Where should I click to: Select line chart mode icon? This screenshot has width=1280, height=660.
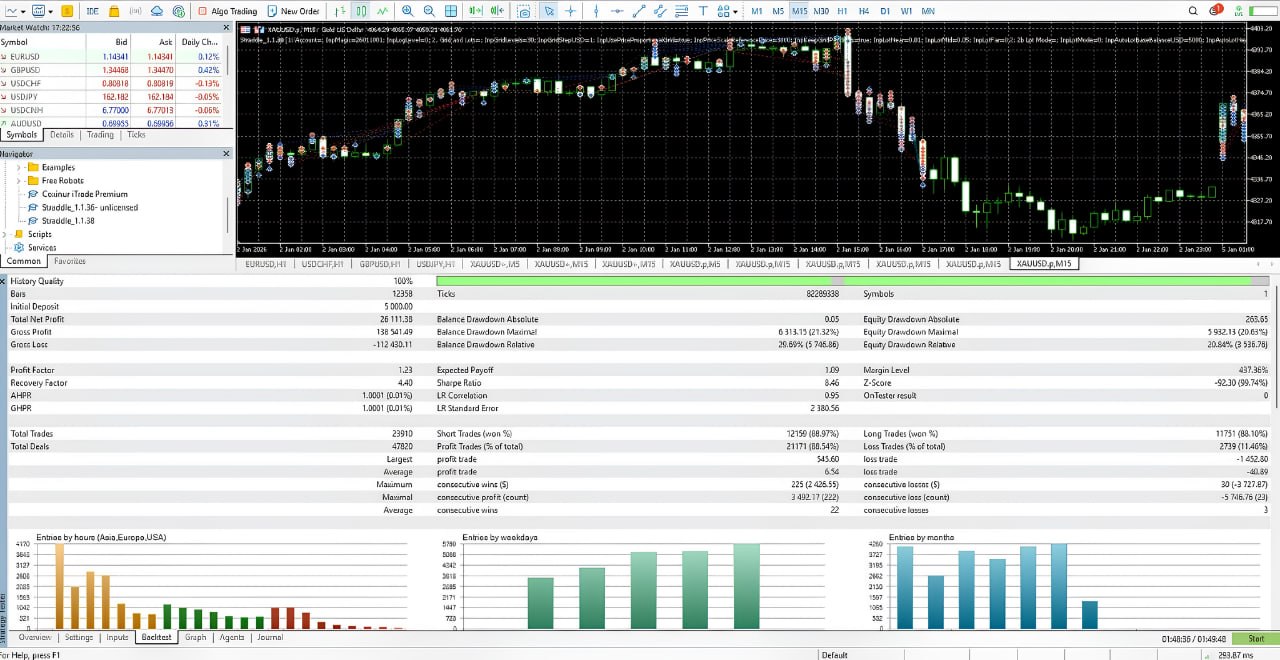coord(382,11)
